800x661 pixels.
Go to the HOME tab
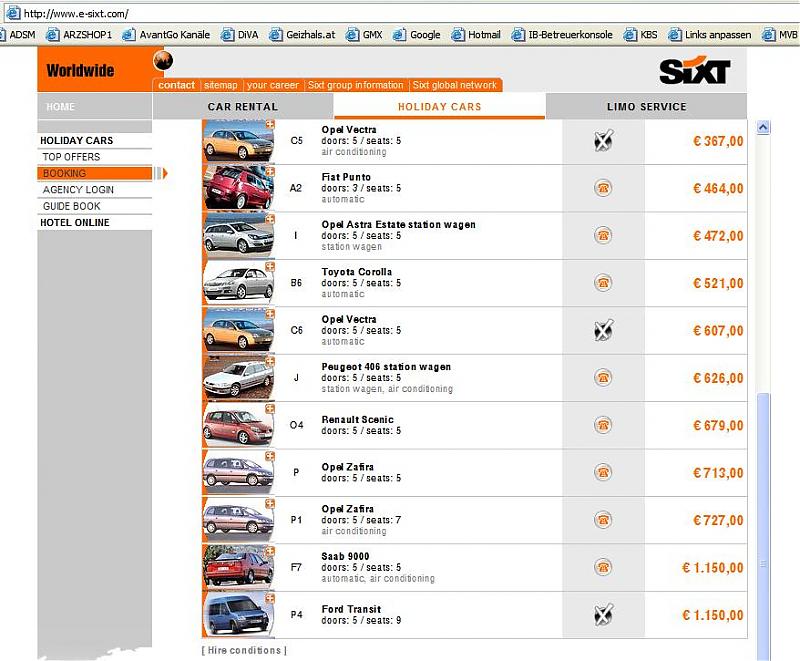pos(94,107)
